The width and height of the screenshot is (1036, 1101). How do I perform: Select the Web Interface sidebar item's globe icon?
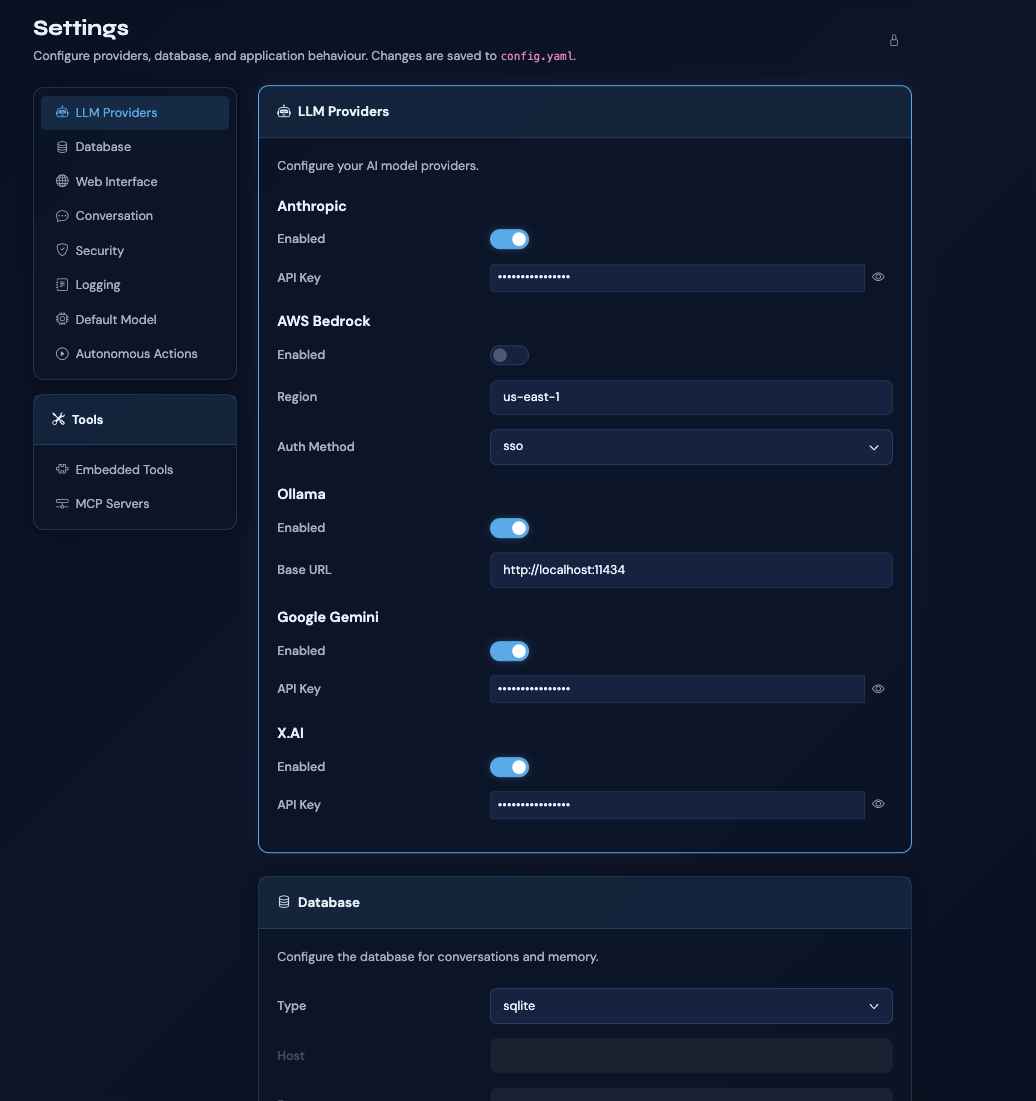click(x=62, y=181)
